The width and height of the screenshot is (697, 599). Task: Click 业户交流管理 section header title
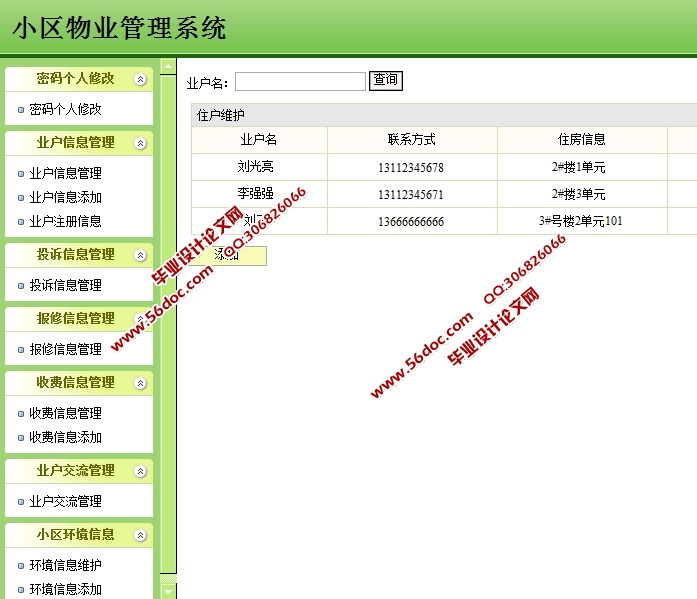click(x=76, y=471)
